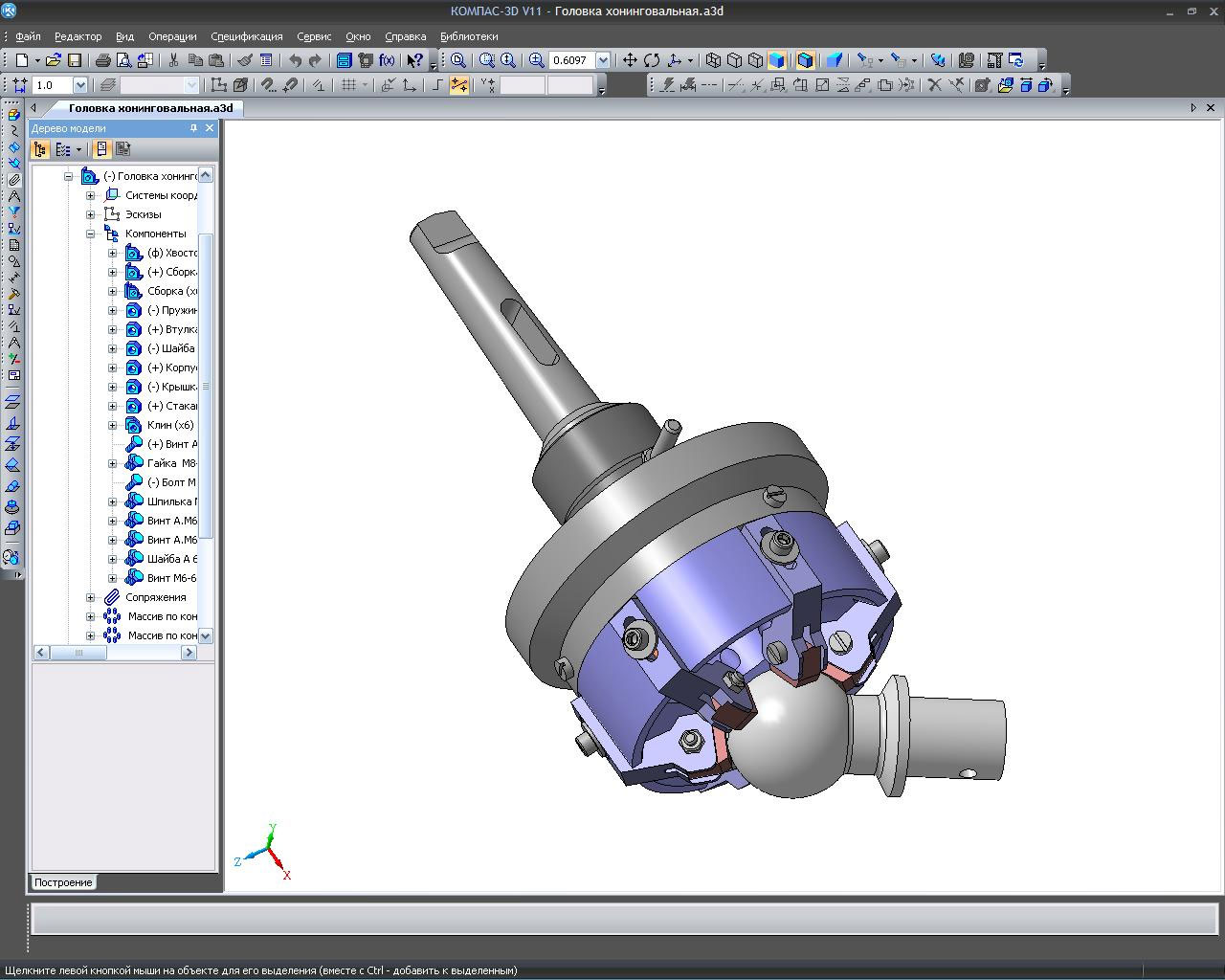Click the Undo arrow icon
The height and width of the screenshot is (980, 1225).
[x=295, y=60]
